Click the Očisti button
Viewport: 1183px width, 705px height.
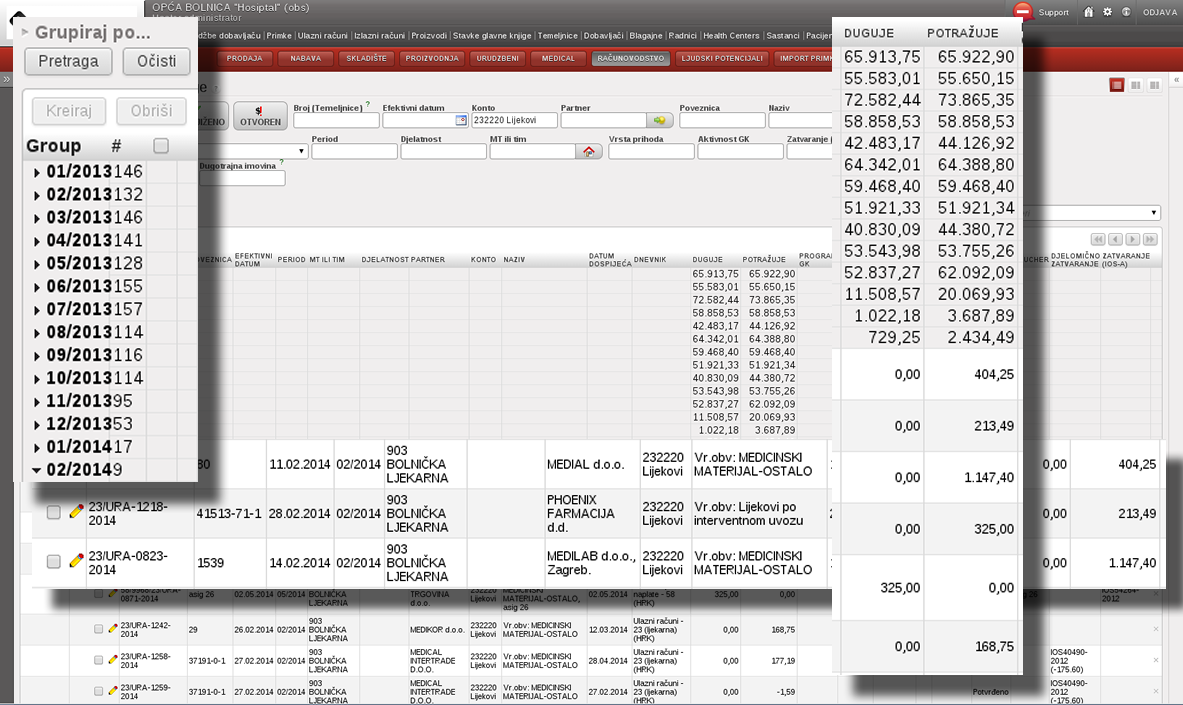tap(156, 61)
